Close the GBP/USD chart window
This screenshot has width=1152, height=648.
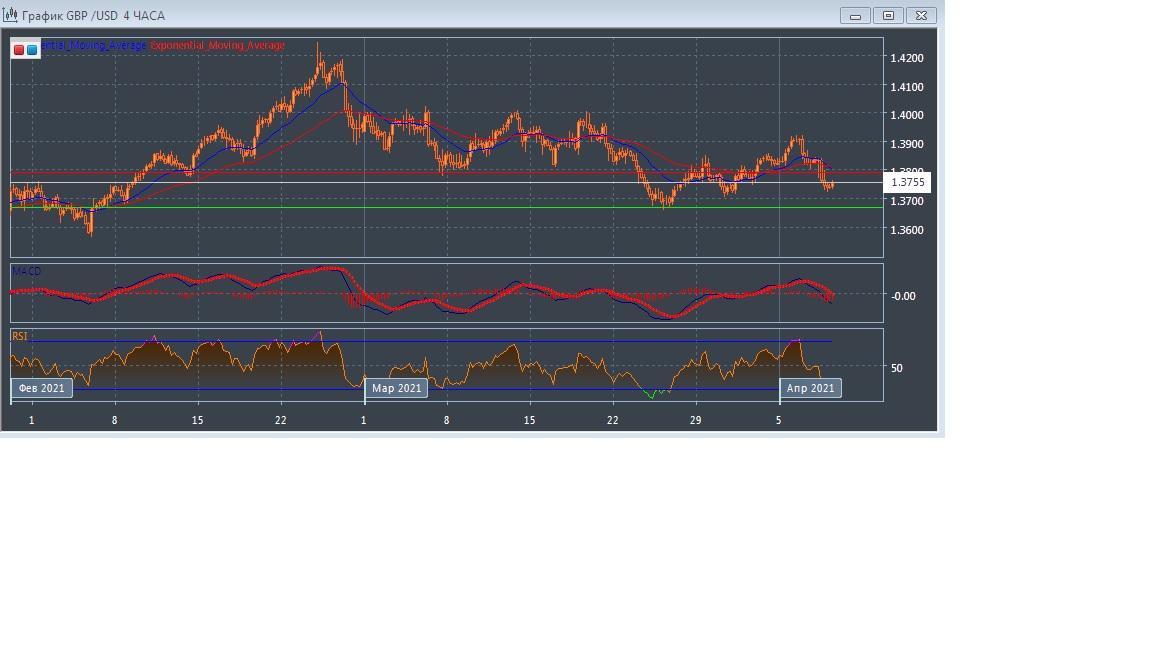922,15
